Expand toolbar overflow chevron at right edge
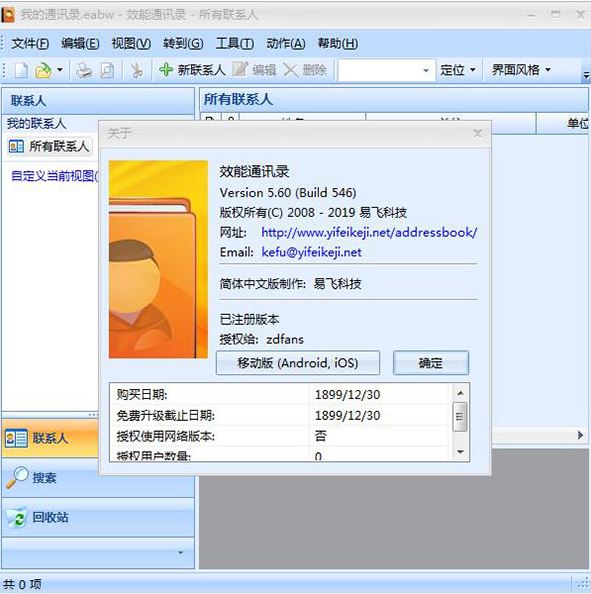This screenshot has height=594, width=591. click(586, 75)
